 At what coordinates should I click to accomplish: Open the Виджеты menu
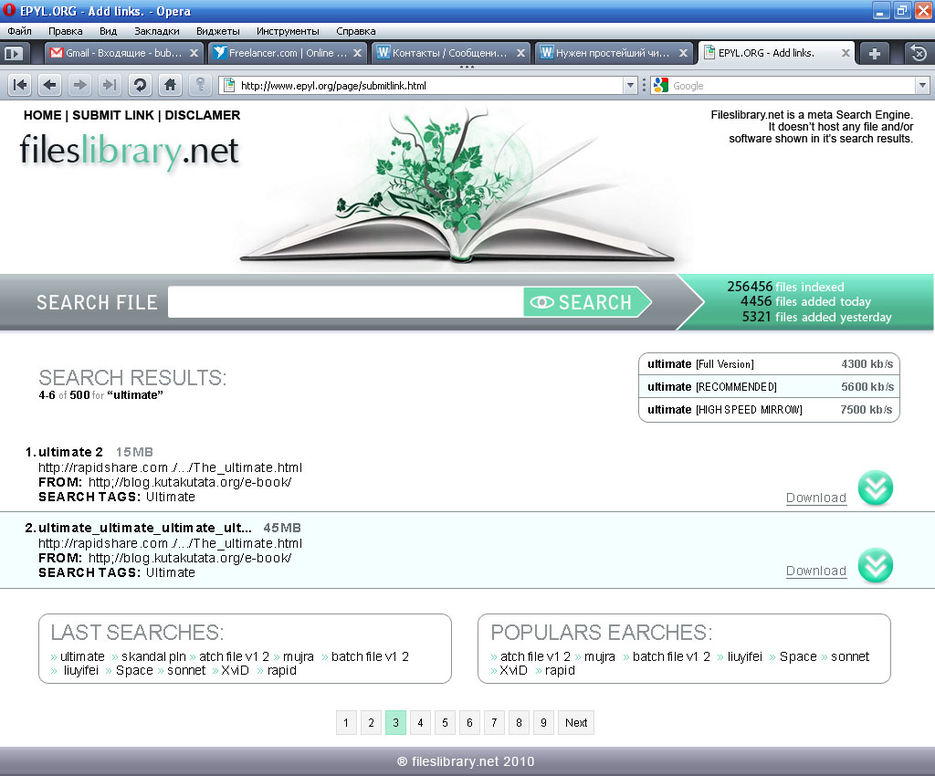[218, 31]
